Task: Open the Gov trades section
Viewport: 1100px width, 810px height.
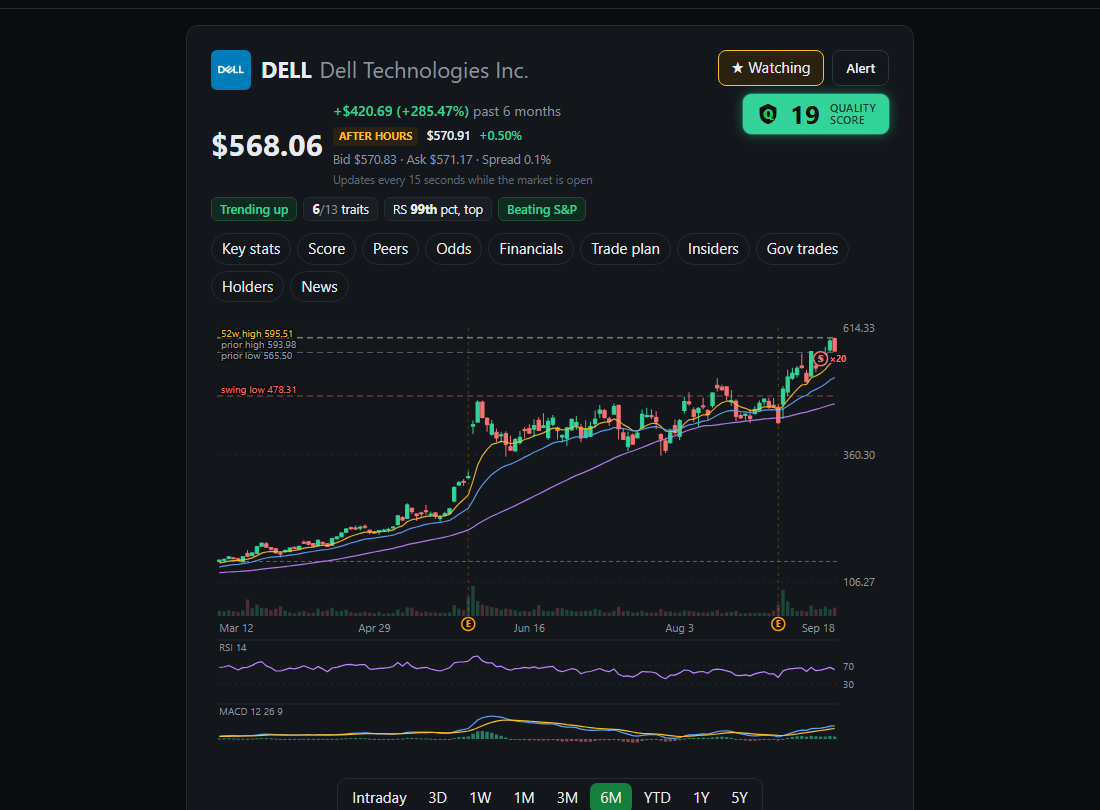Action: [802, 249]
